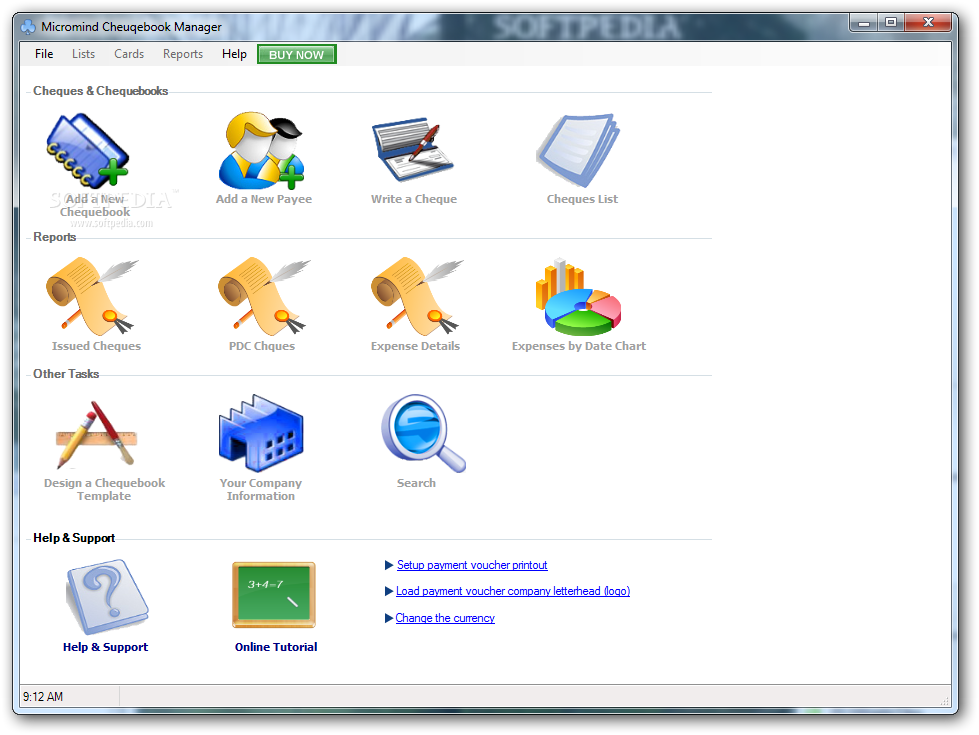The image size is (979, 735).
Task: Open the Issued Cheques report icon
Action: [92, 297]
